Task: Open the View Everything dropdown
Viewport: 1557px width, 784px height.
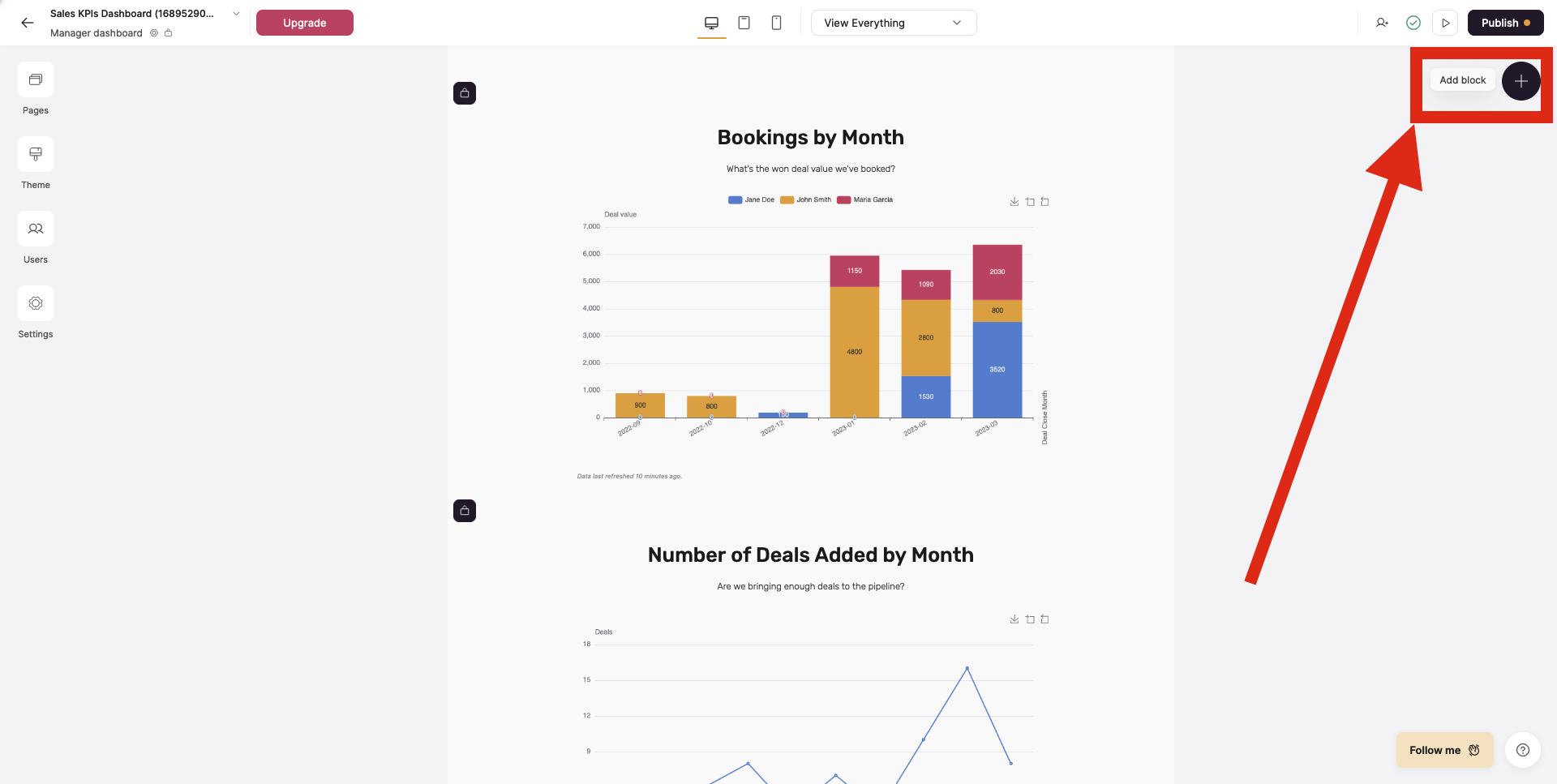Action: click(x=894, y=23)
